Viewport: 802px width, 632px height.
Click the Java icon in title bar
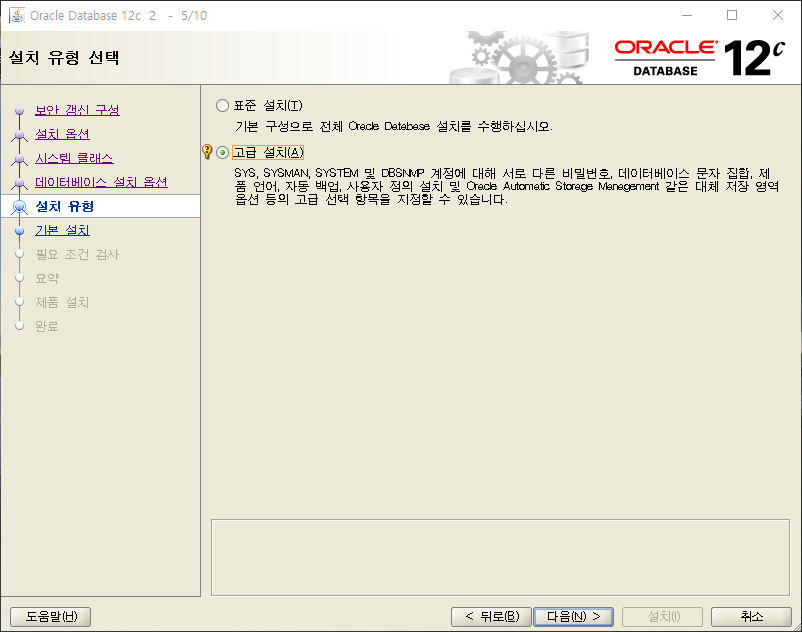(x=16, y=15)
